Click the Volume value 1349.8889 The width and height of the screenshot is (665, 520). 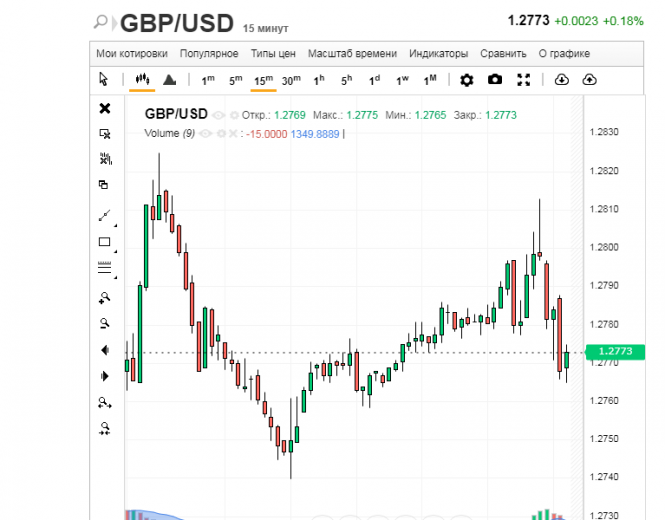(x=315, y=134)
